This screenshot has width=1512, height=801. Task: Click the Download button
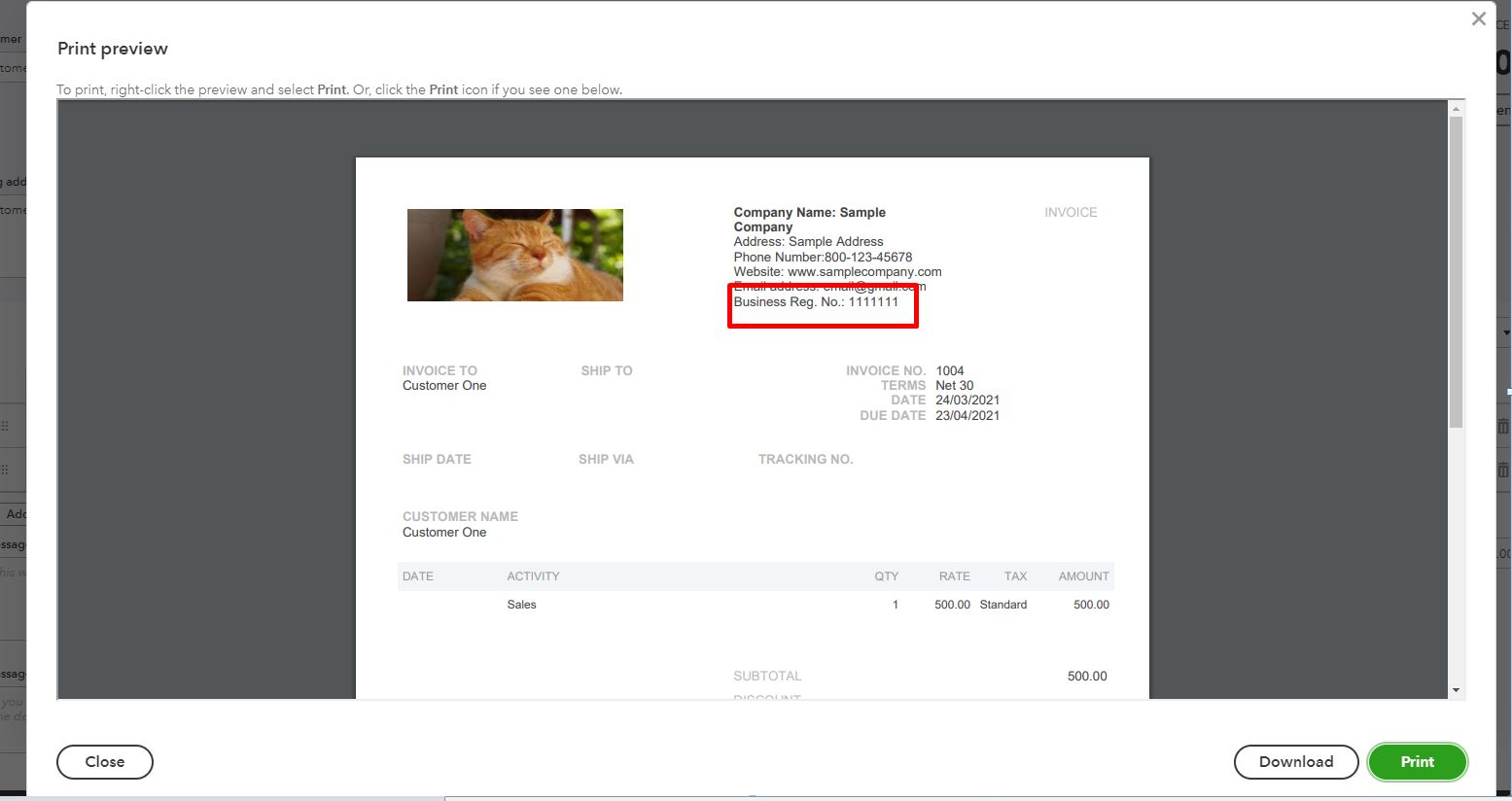pyautogui.click(x=1296, y=762)
